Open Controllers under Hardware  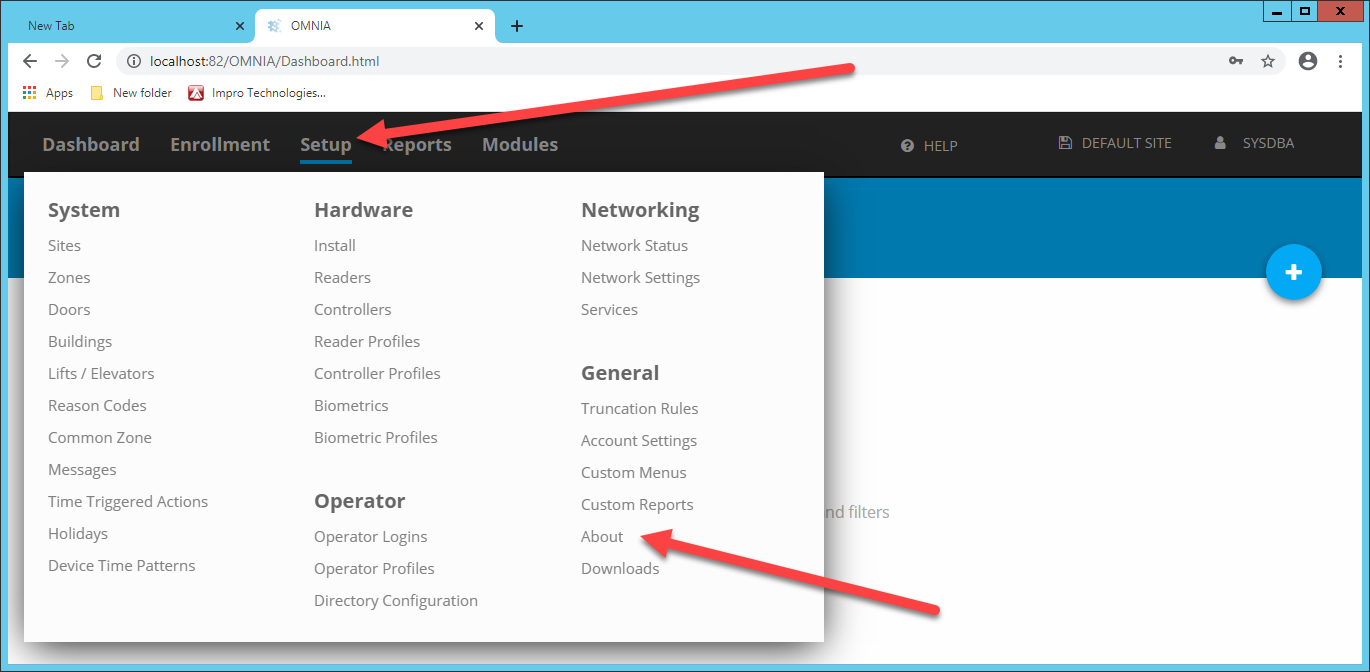tap(353, 310)
